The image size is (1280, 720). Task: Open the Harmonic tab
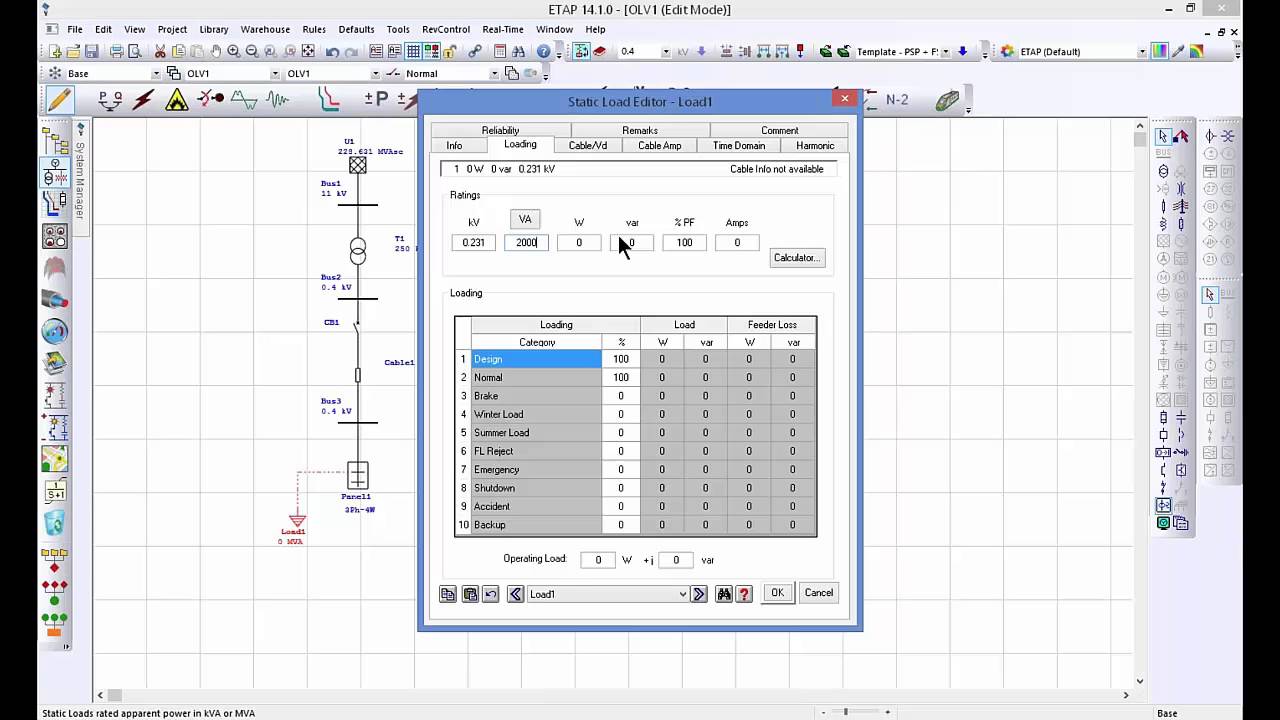(815, 146)
